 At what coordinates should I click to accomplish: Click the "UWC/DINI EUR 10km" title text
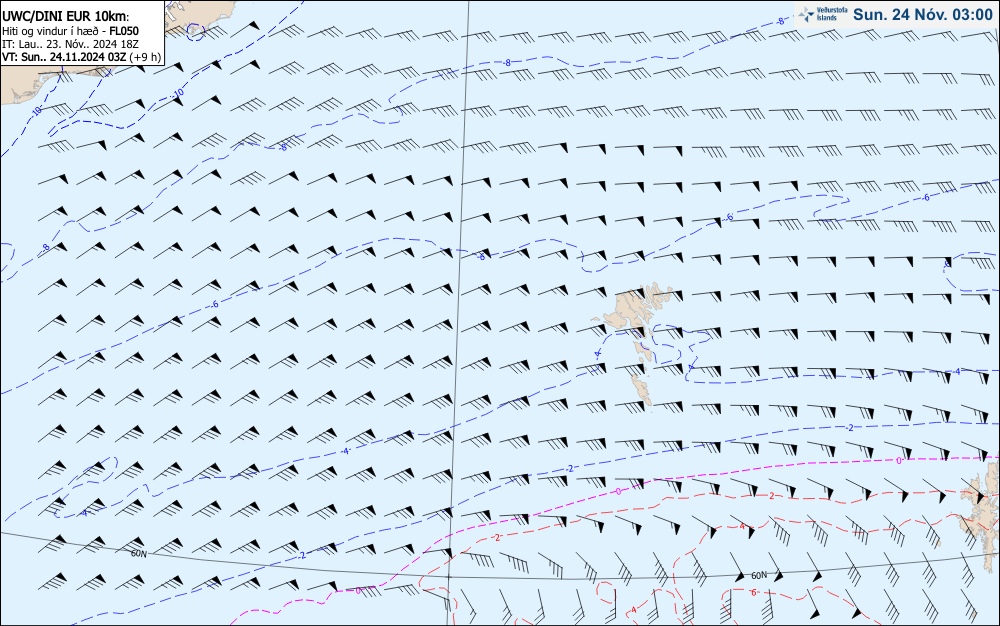[x=65, y=17]
